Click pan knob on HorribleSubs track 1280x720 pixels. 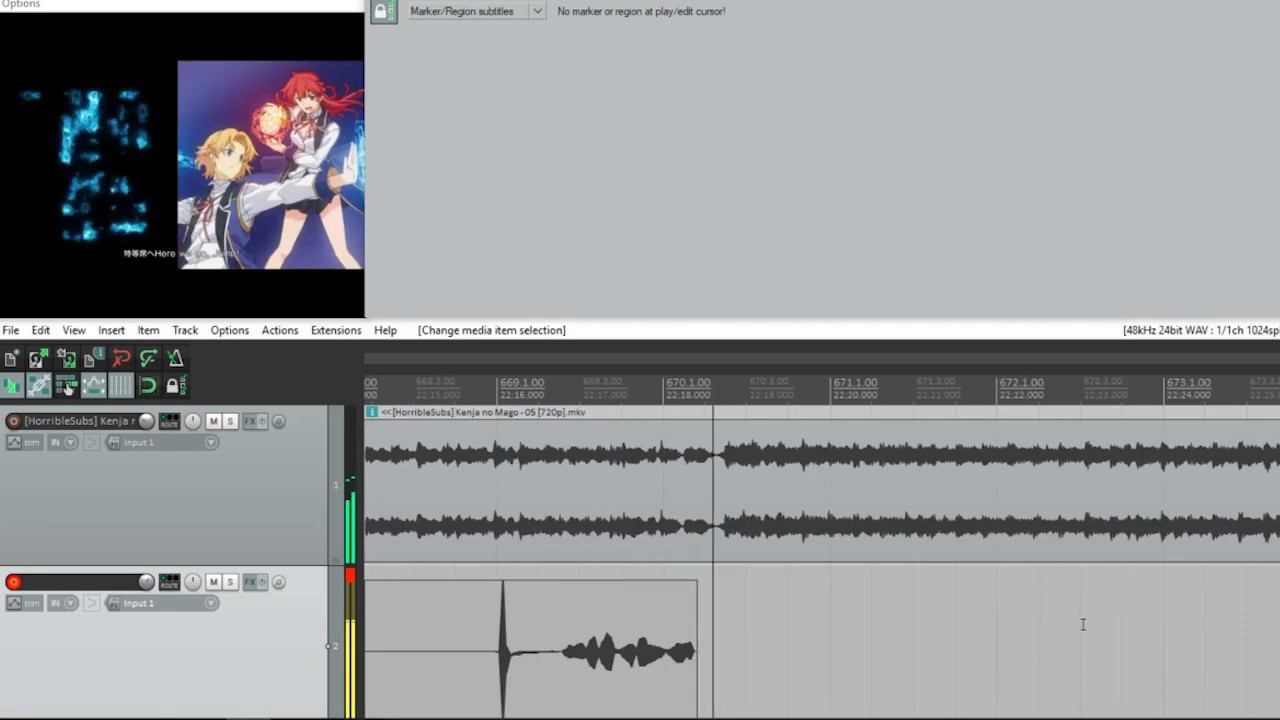pyautogui.click(x=192, y=421)
